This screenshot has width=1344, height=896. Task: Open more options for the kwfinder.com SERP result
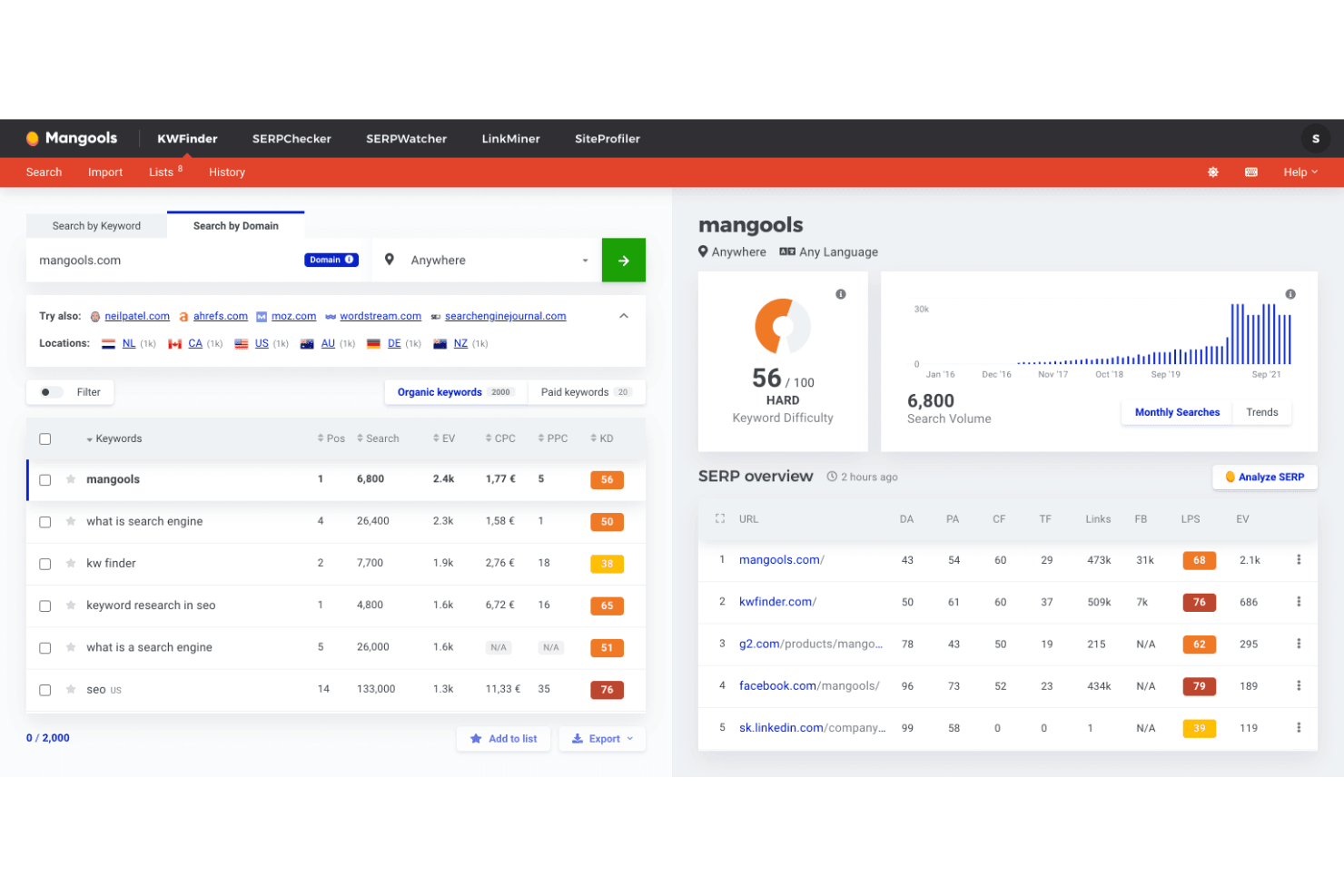tap(1299, 602)
